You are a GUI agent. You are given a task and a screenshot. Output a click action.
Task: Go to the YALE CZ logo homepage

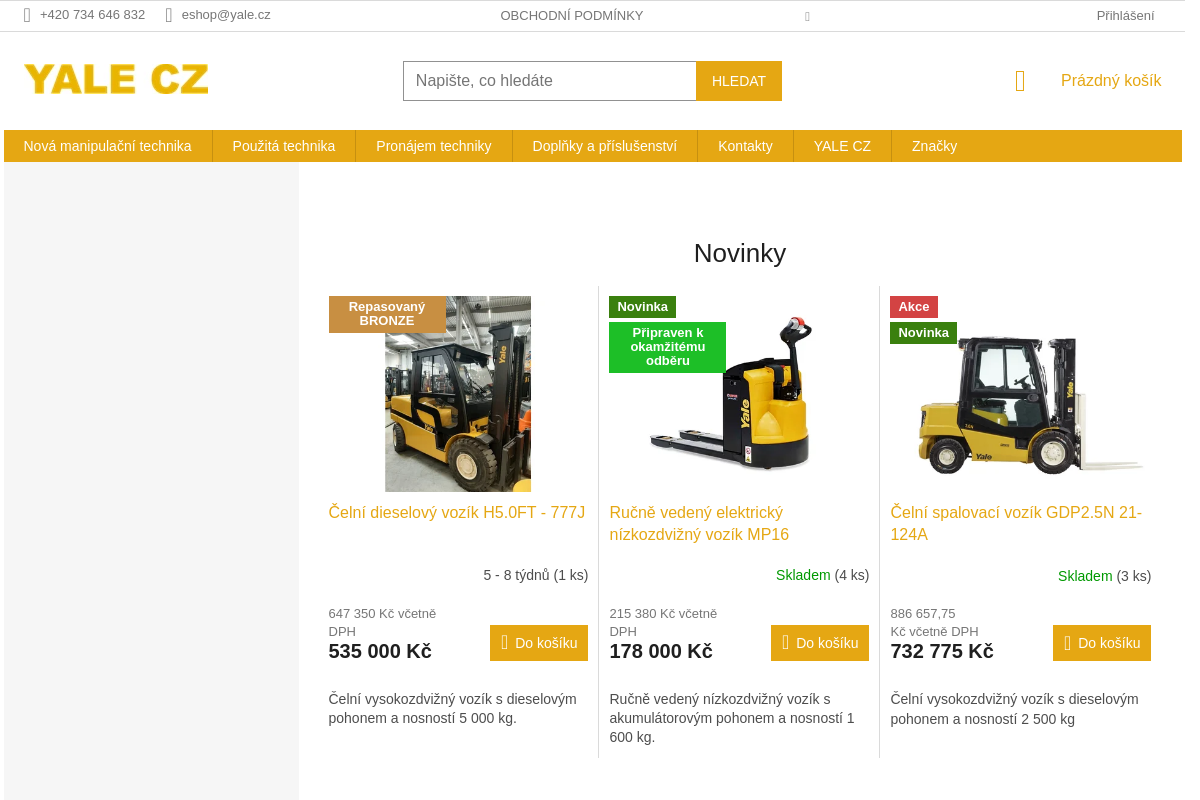(116, 79)
